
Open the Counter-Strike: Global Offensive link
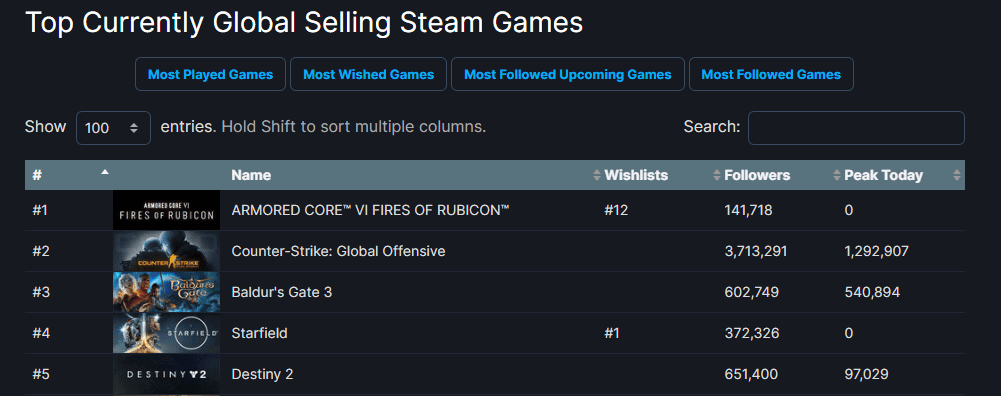[x=338, y=251]
